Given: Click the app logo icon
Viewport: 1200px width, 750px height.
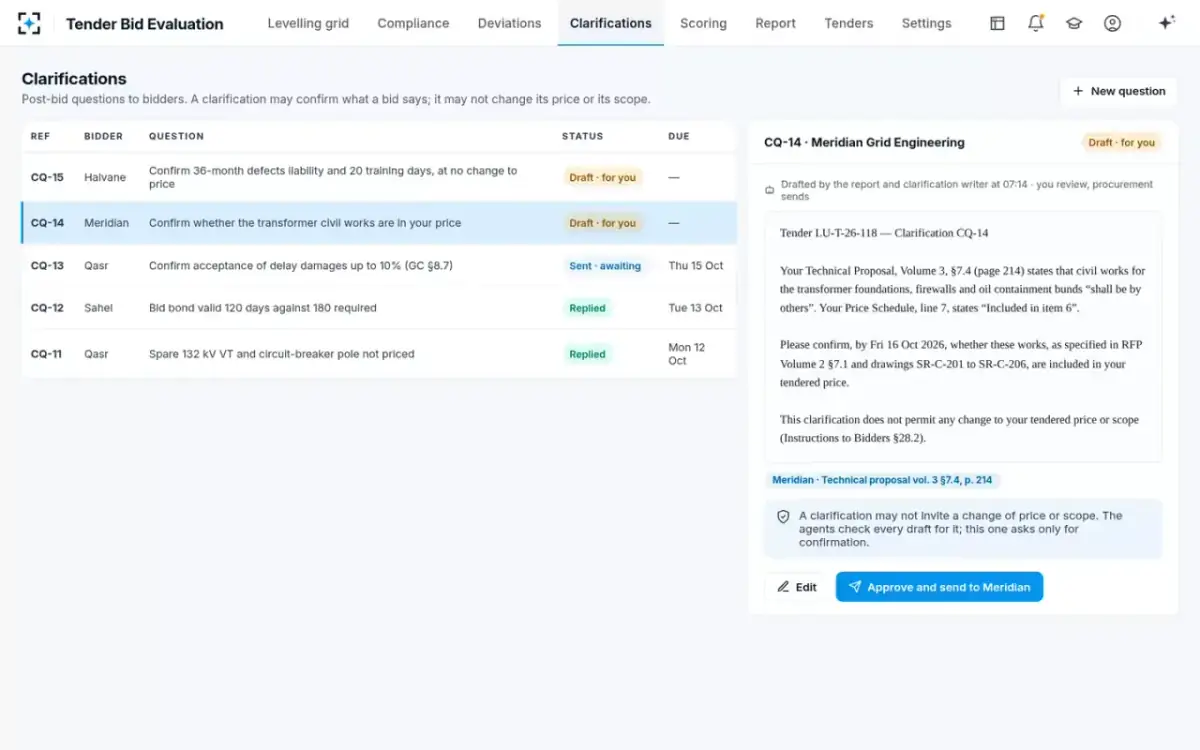Looking at the screenshot, I should point(29,23).
